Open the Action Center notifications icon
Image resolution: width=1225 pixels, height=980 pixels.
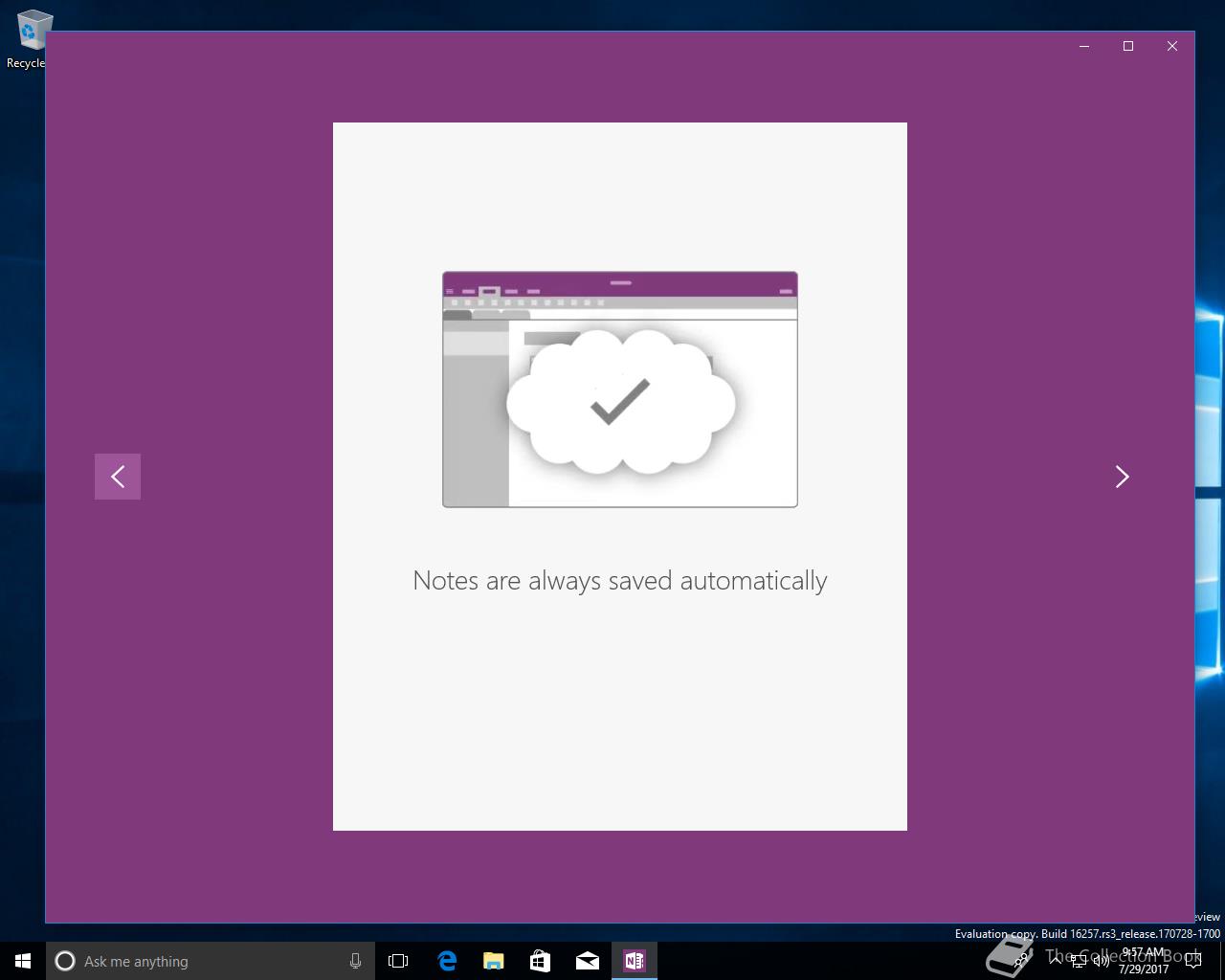pyautogui.click(x=1193, y=961)
